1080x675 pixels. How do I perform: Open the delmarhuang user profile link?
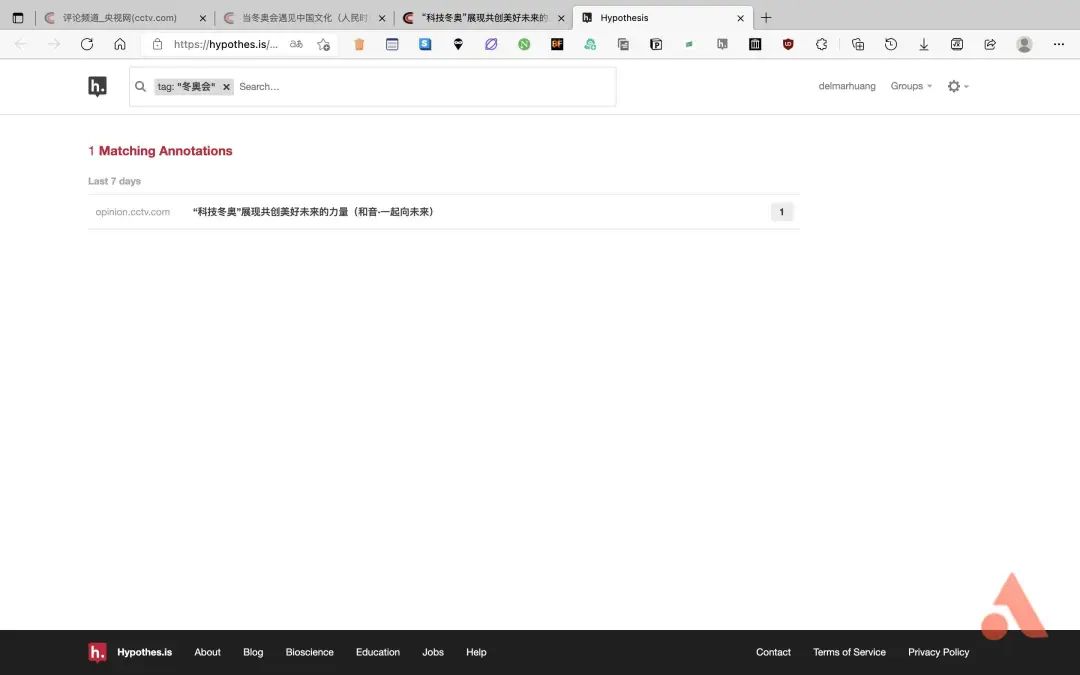click(x=847, y=86)
